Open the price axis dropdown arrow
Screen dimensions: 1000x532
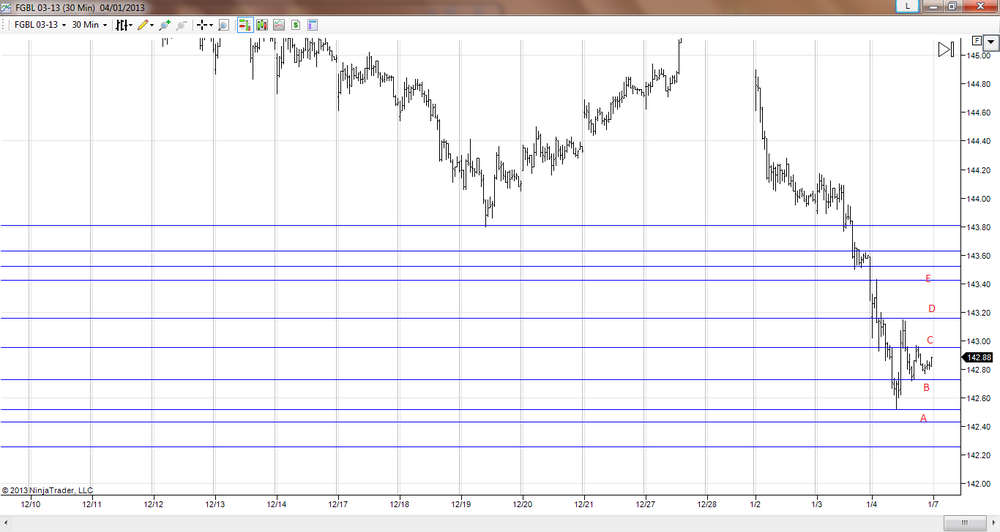pyautogui.click(x=990, y=43)
